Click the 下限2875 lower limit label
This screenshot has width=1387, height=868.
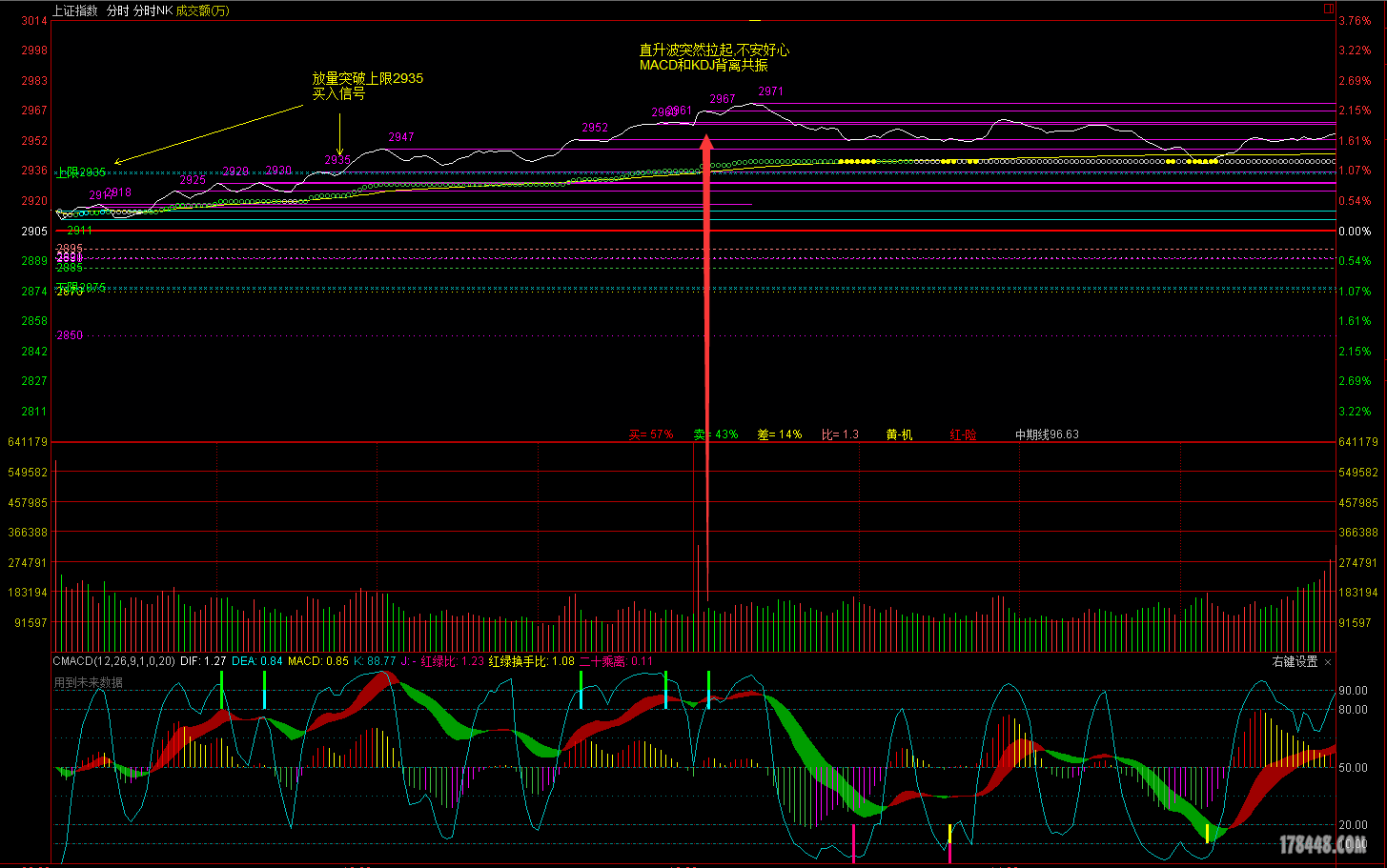pos(81,288)
